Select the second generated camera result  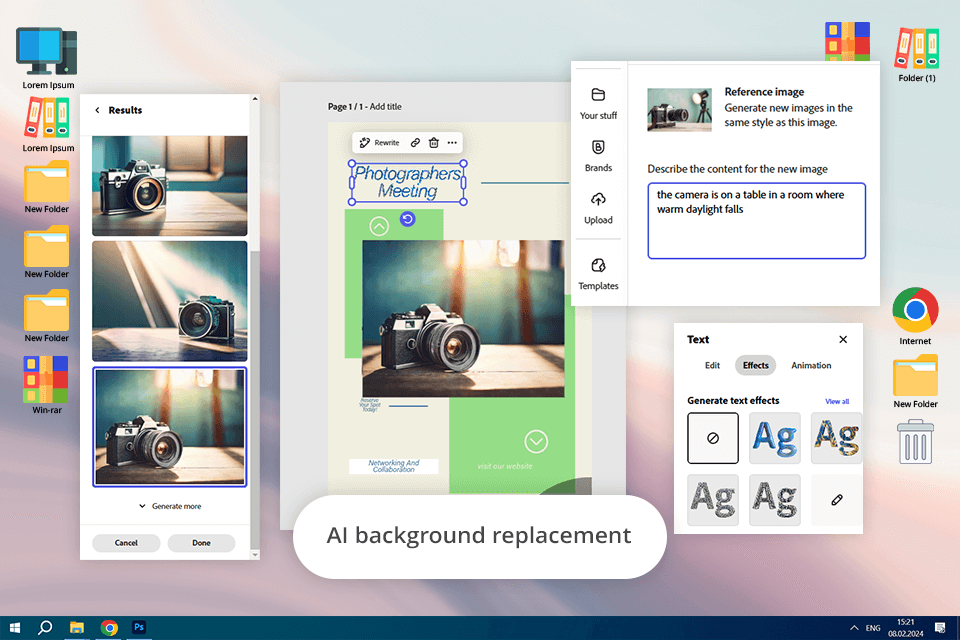click(x=170, y=301)
